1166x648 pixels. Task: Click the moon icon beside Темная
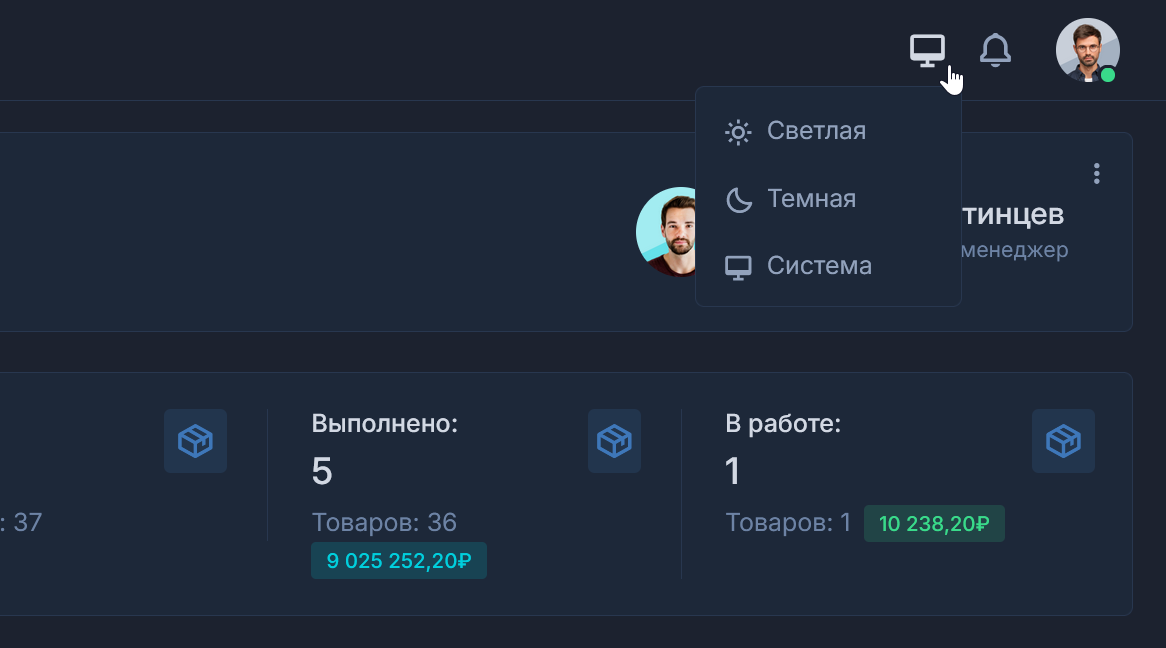coord(738,200)
